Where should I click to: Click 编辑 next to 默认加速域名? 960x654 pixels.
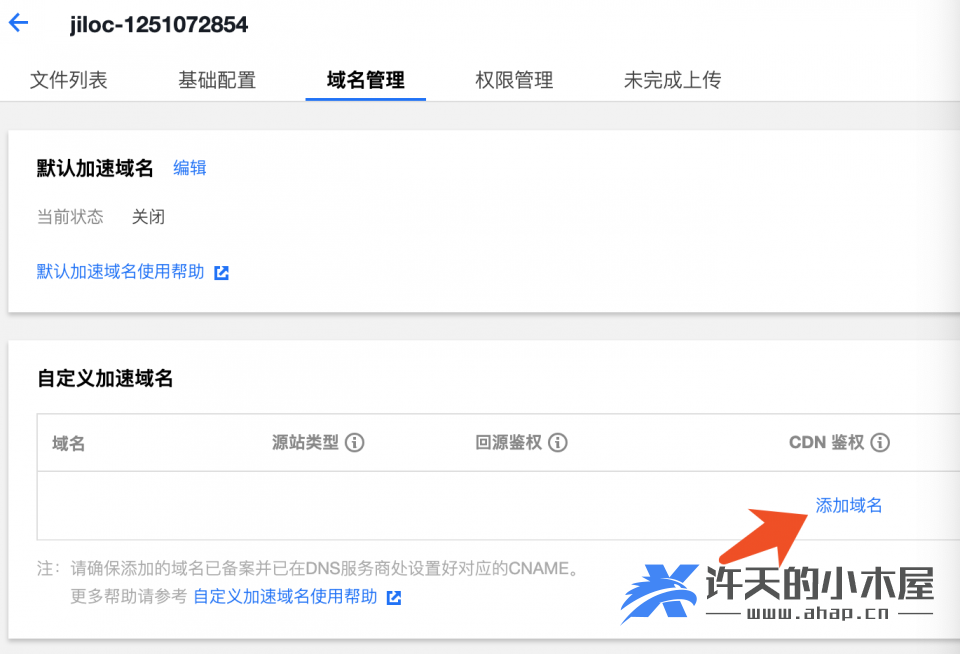pos(190,167)
